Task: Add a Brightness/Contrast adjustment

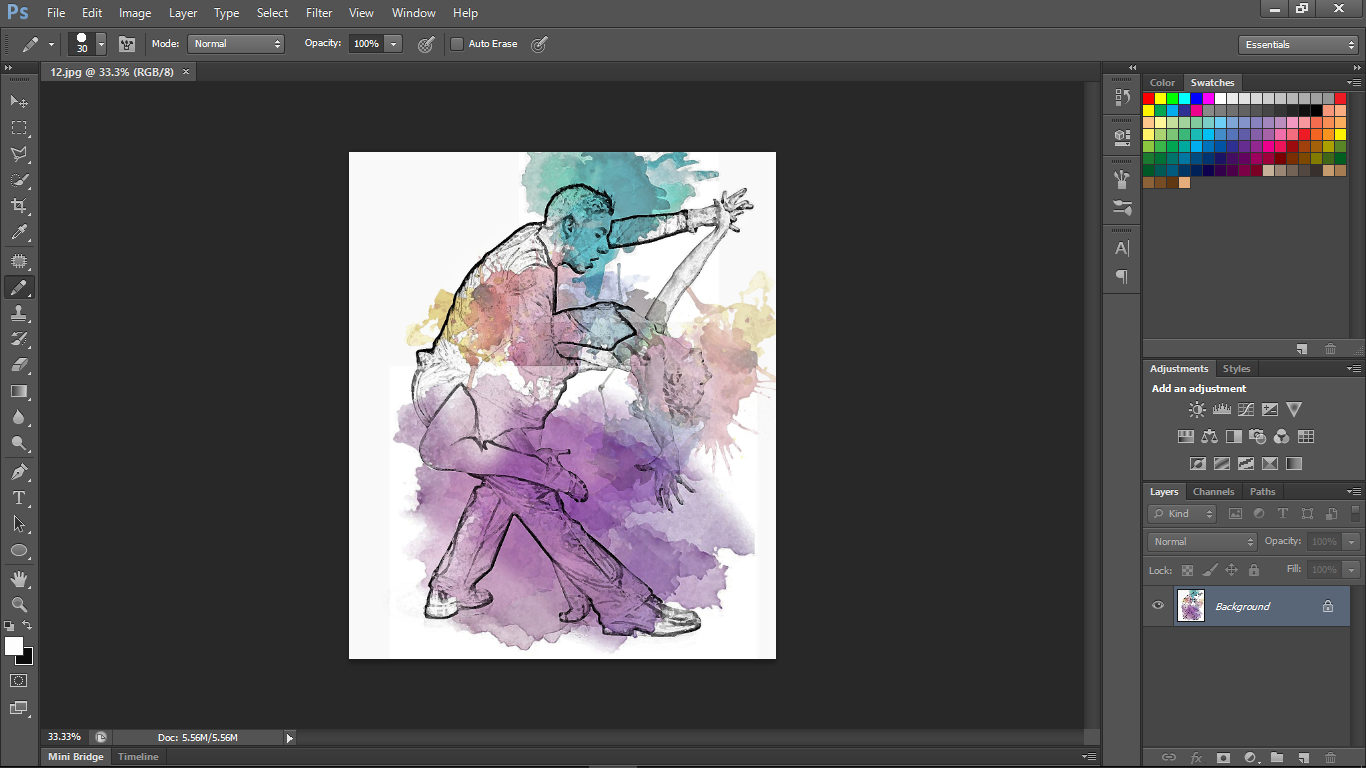Action: [x=1197, y=409]
